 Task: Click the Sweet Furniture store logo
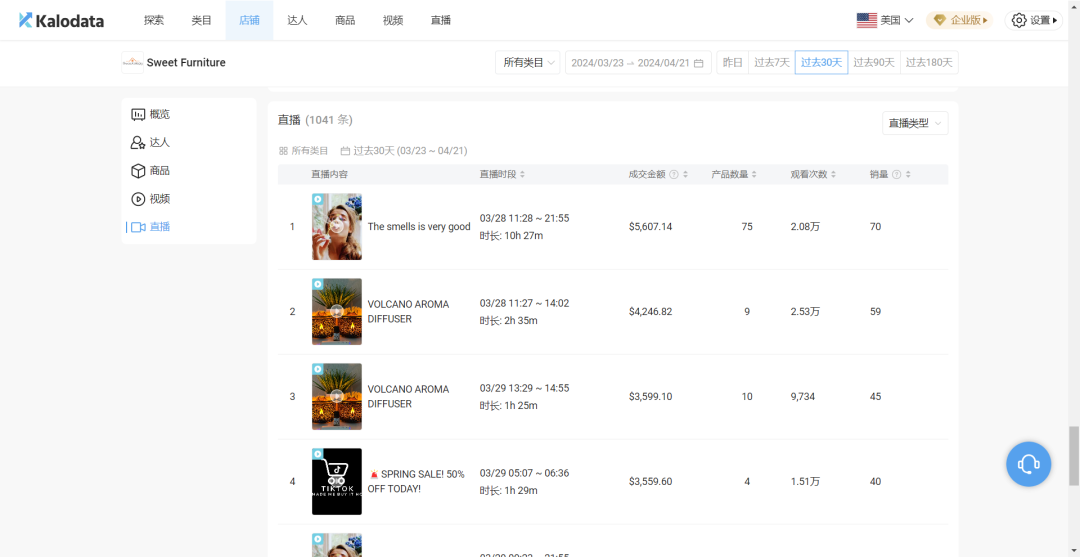coord(132,63)
